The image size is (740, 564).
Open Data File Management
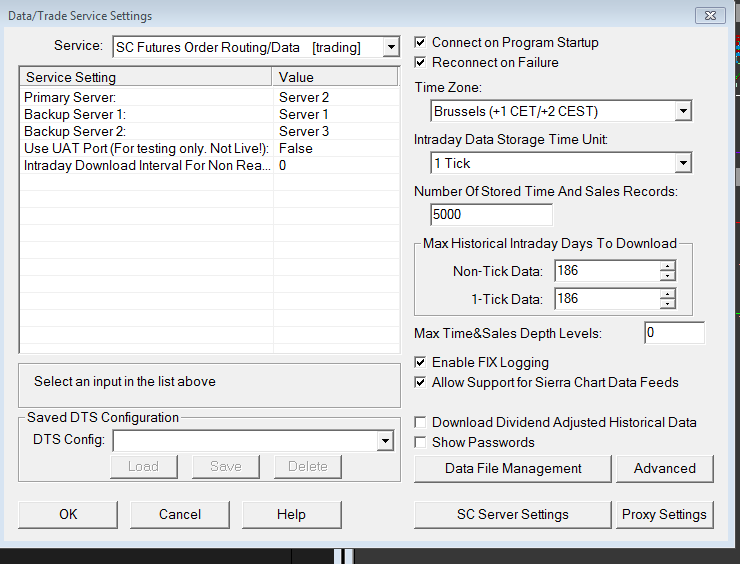(x=513, y=469)
